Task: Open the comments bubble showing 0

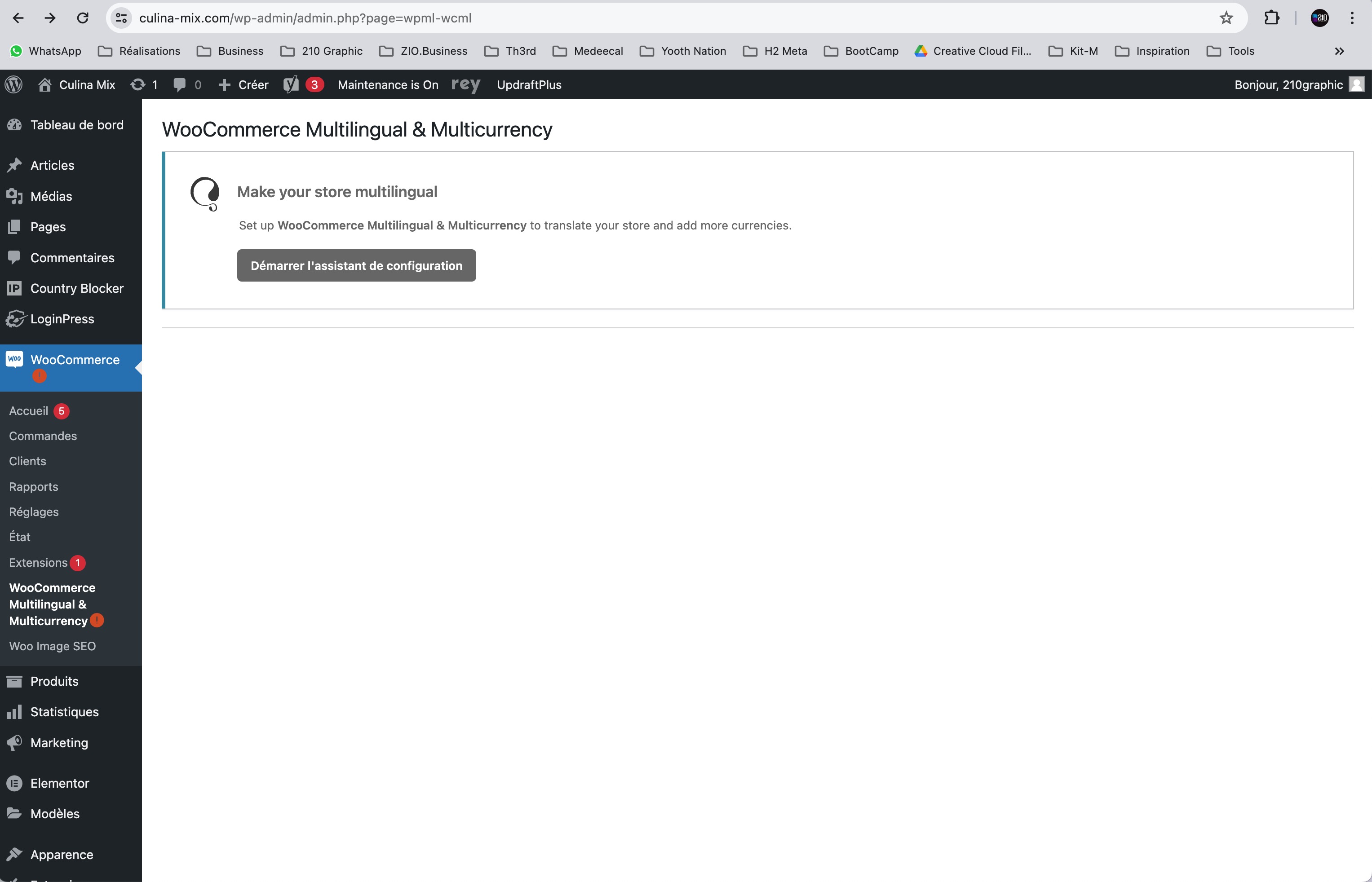Action: pyautogui.click(x=187, y=85)
